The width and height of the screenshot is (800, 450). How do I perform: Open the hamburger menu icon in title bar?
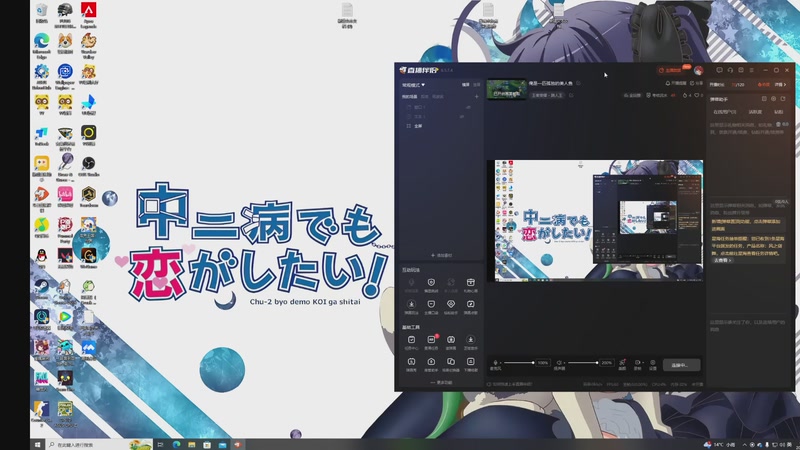tap(752, 70)
